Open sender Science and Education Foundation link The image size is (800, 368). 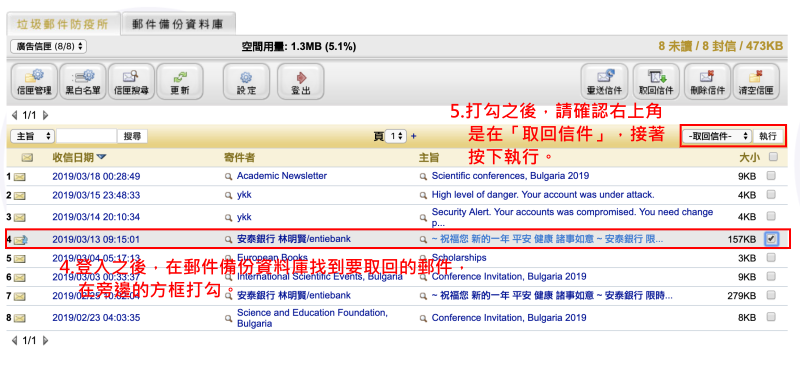(312, 318)
